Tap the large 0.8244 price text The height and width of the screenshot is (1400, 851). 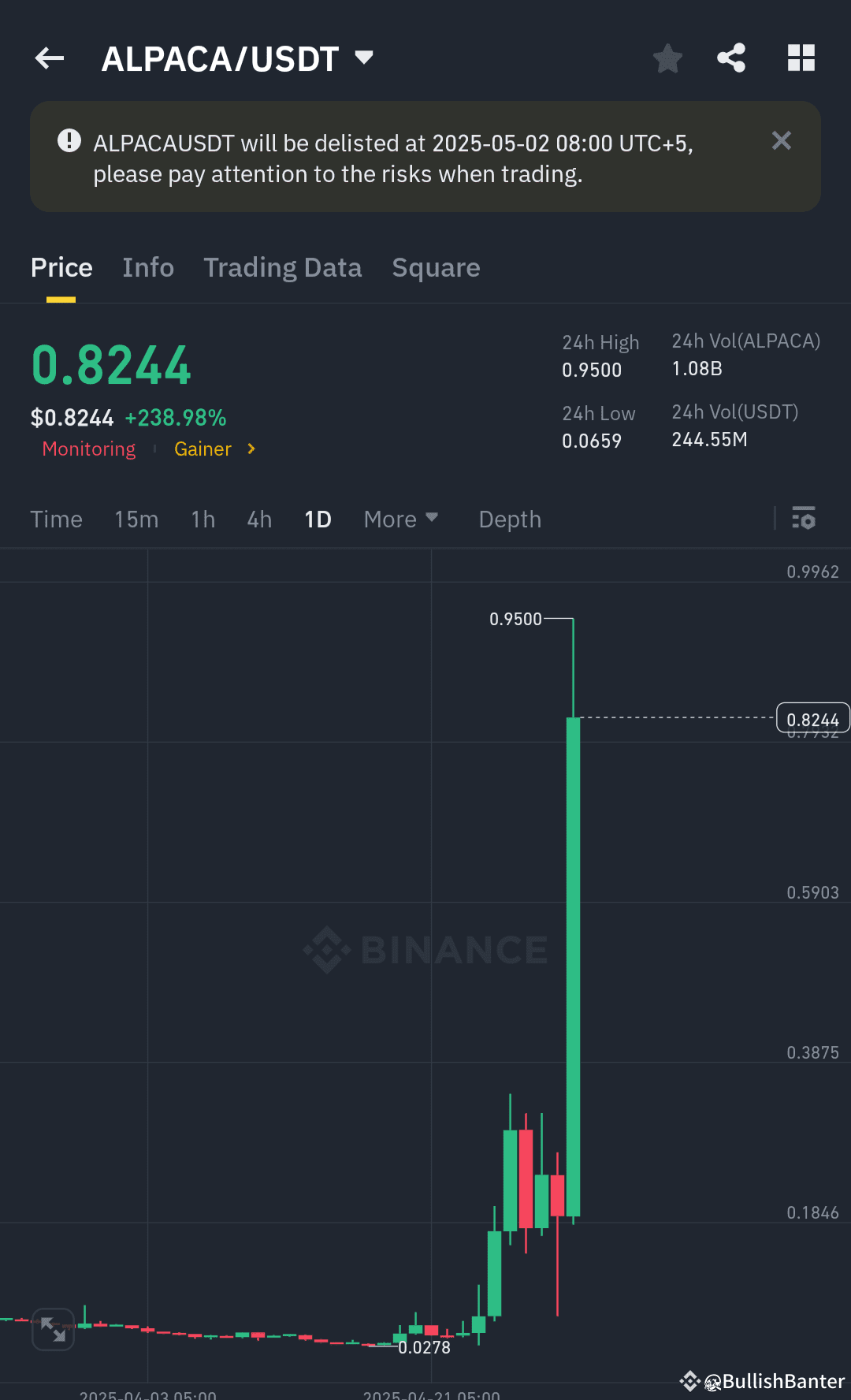click(111, 366)
